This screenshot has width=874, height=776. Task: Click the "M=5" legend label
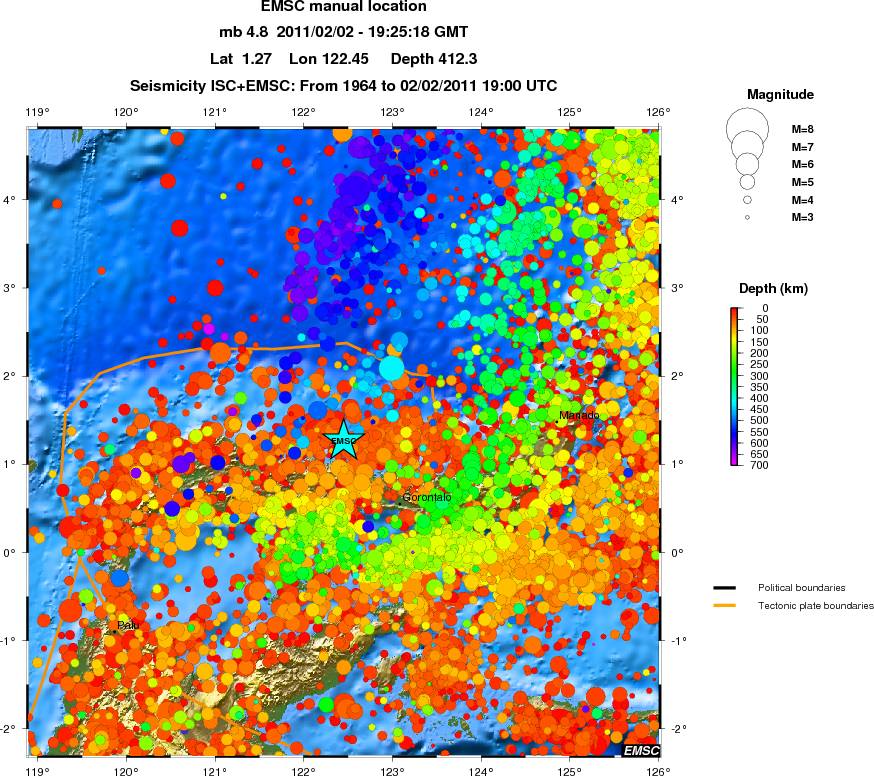point(803,182)
